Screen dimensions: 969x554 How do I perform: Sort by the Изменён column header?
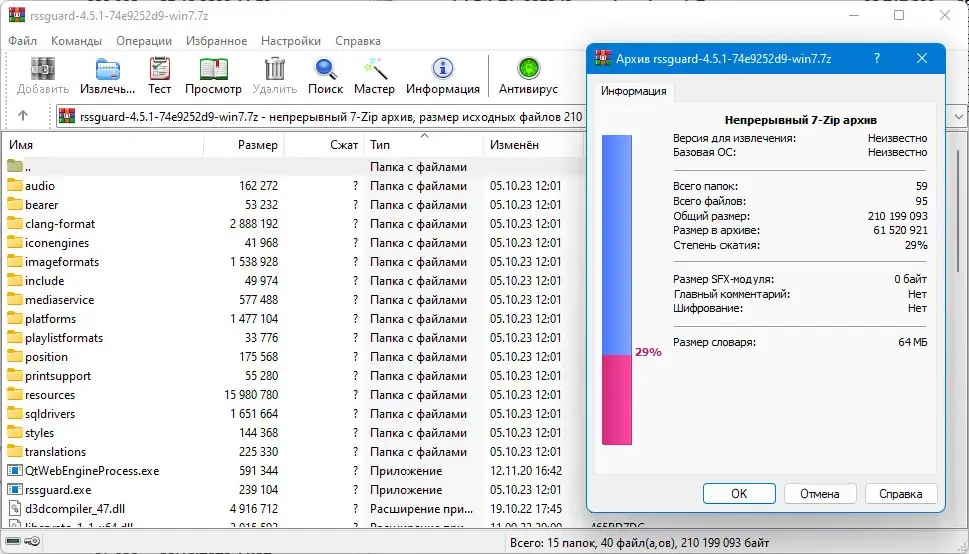point(533,145)
